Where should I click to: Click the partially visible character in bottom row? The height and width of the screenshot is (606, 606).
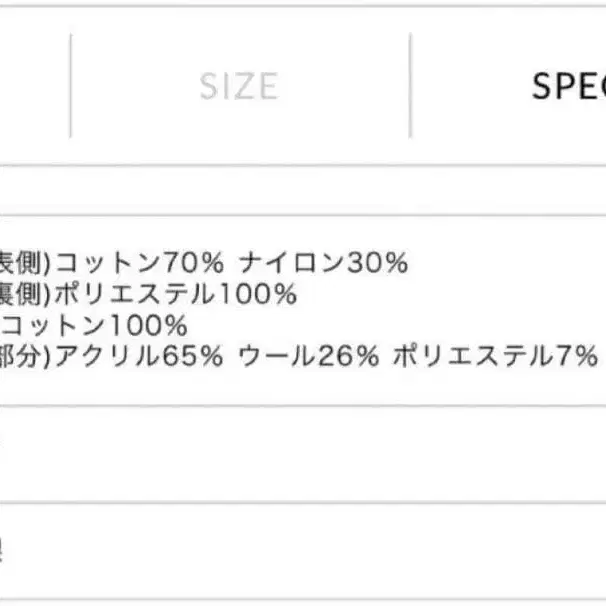click(x=3, y=546)
